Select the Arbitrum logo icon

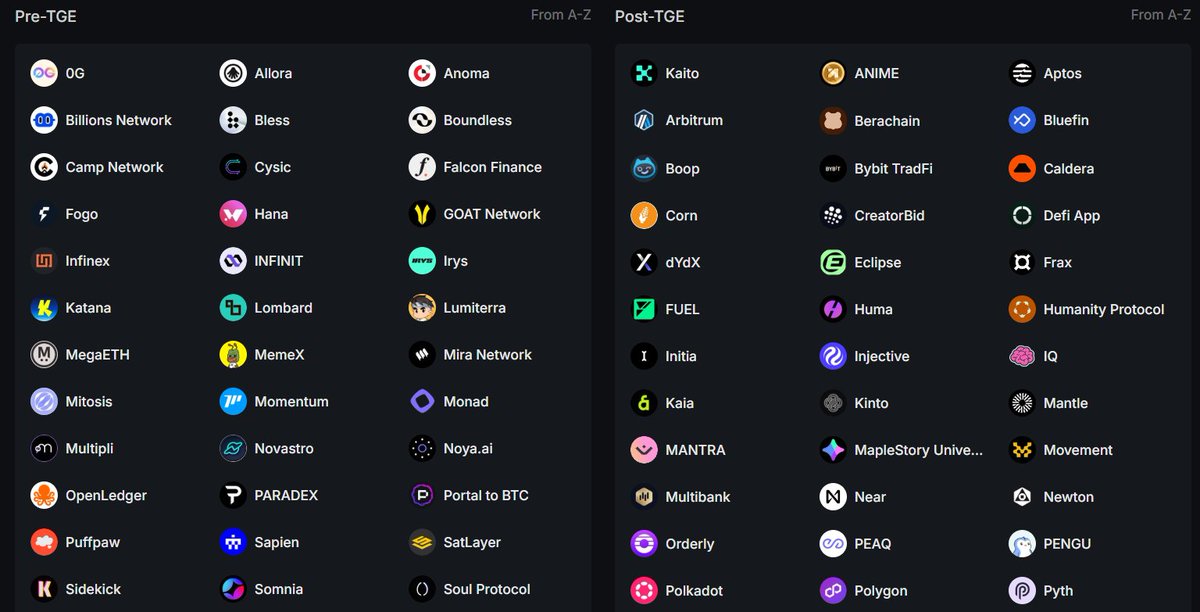pyautogui.click(x=644, y=120)
